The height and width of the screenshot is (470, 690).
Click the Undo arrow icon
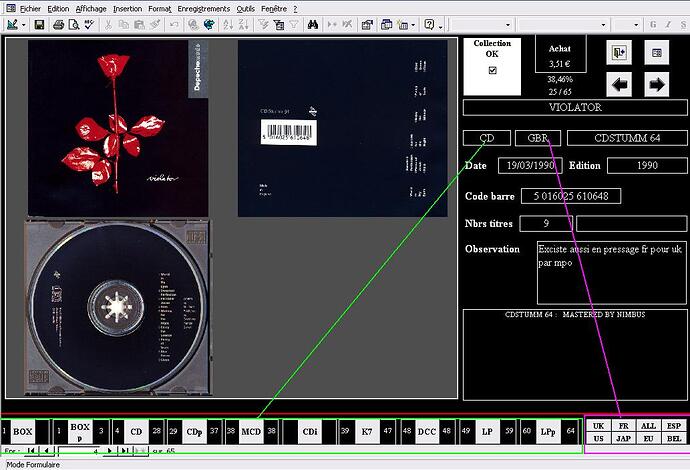point(174,25)
